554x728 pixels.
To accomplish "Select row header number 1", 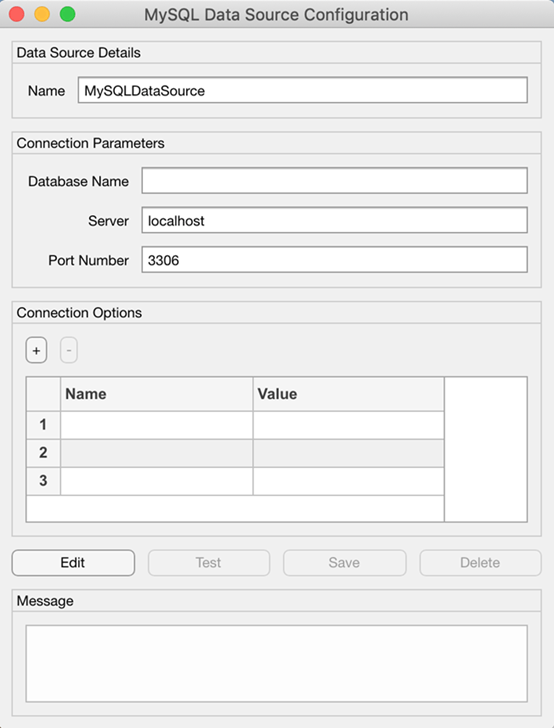I will tap(43, 425).
